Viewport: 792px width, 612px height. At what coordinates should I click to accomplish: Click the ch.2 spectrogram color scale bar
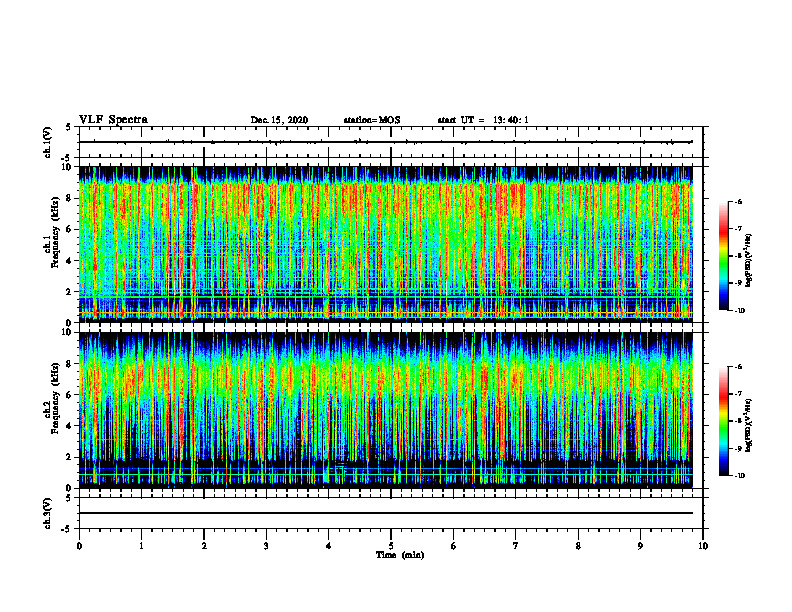pyautogui.click(x=723, y=421)
